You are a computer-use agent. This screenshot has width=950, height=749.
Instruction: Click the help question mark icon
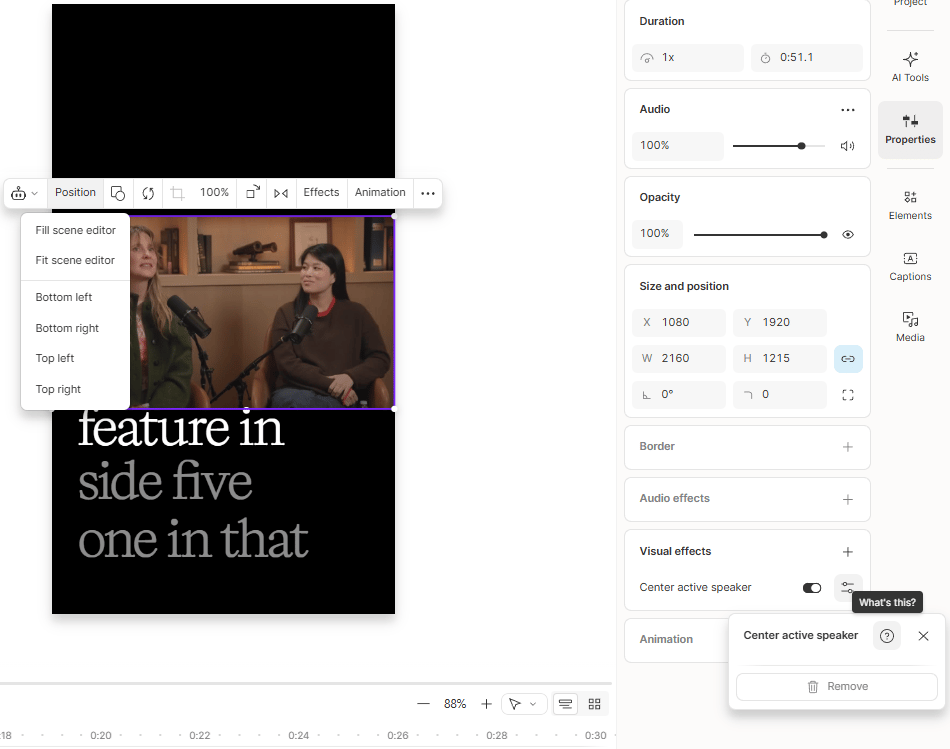coord(886,636)
